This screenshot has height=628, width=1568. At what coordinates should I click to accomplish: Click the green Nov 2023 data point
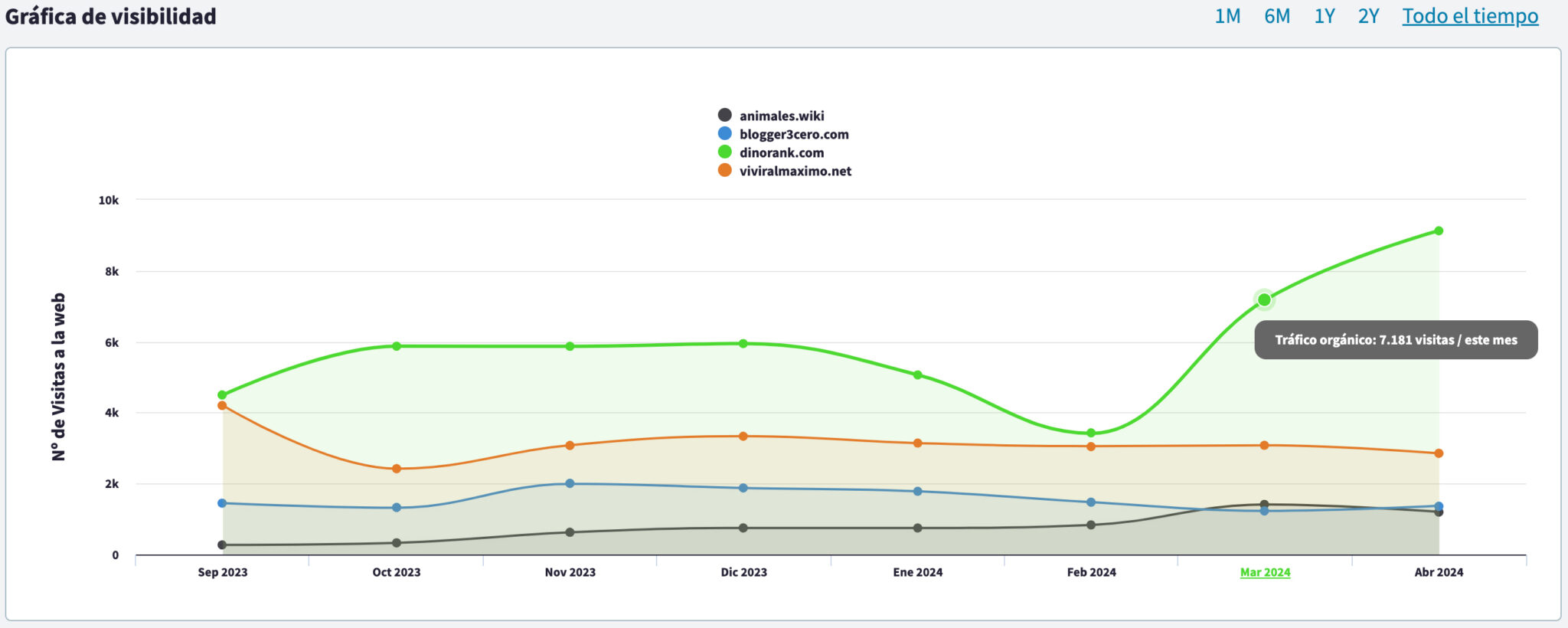pos(570,346)
